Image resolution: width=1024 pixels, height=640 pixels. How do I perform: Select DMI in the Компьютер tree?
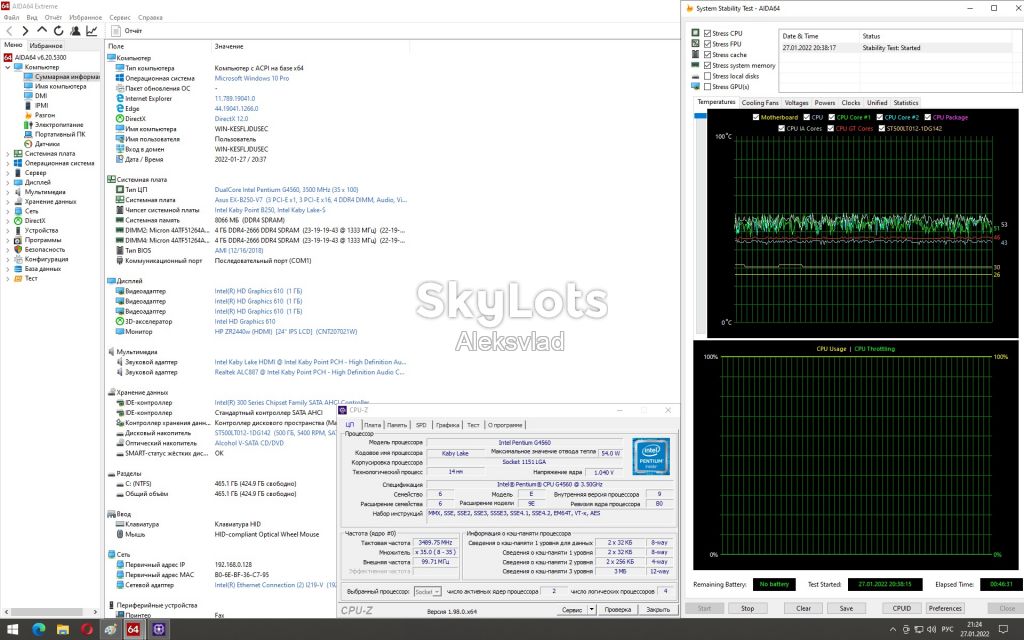(x=41, y=96)
